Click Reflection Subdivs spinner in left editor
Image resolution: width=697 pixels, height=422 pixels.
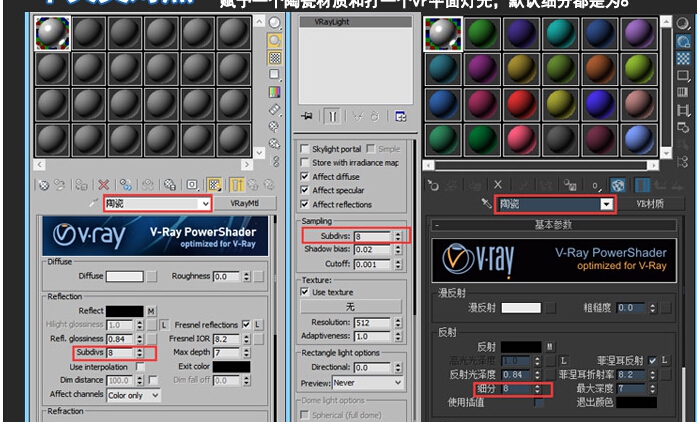(x=140, y=353)
